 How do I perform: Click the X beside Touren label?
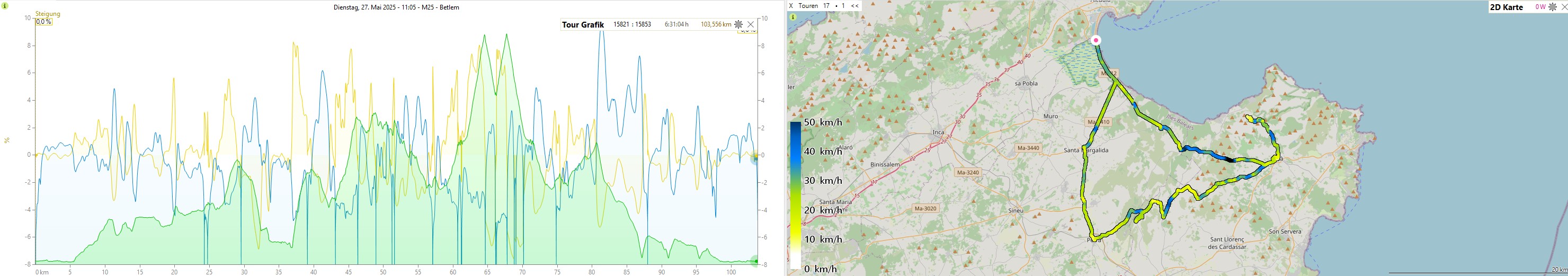791,5
